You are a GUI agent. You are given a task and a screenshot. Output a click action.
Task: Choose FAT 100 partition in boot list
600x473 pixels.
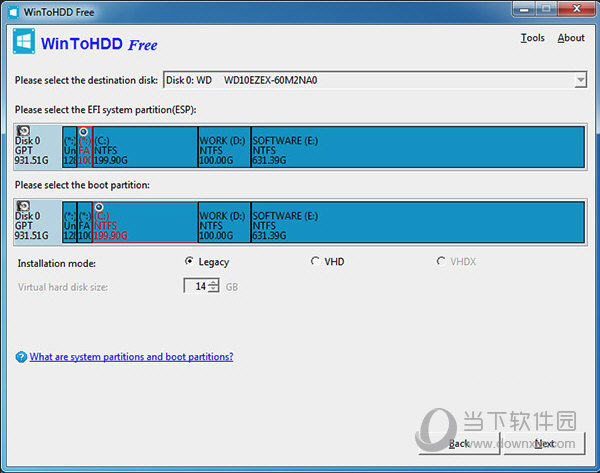tap(85, 222)
